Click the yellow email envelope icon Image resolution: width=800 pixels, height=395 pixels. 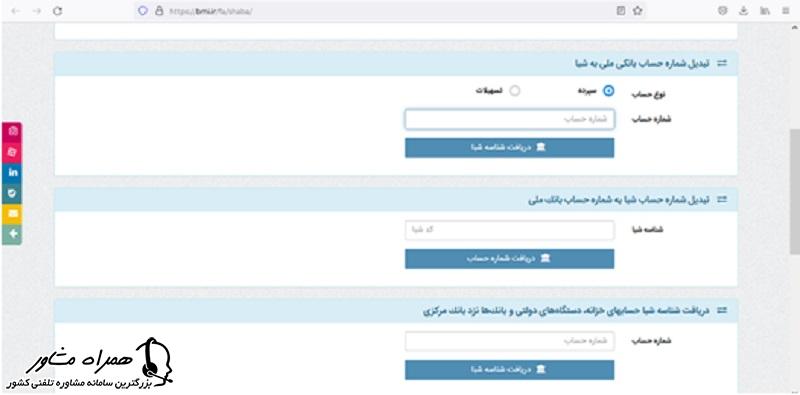[x=14, y=213]
